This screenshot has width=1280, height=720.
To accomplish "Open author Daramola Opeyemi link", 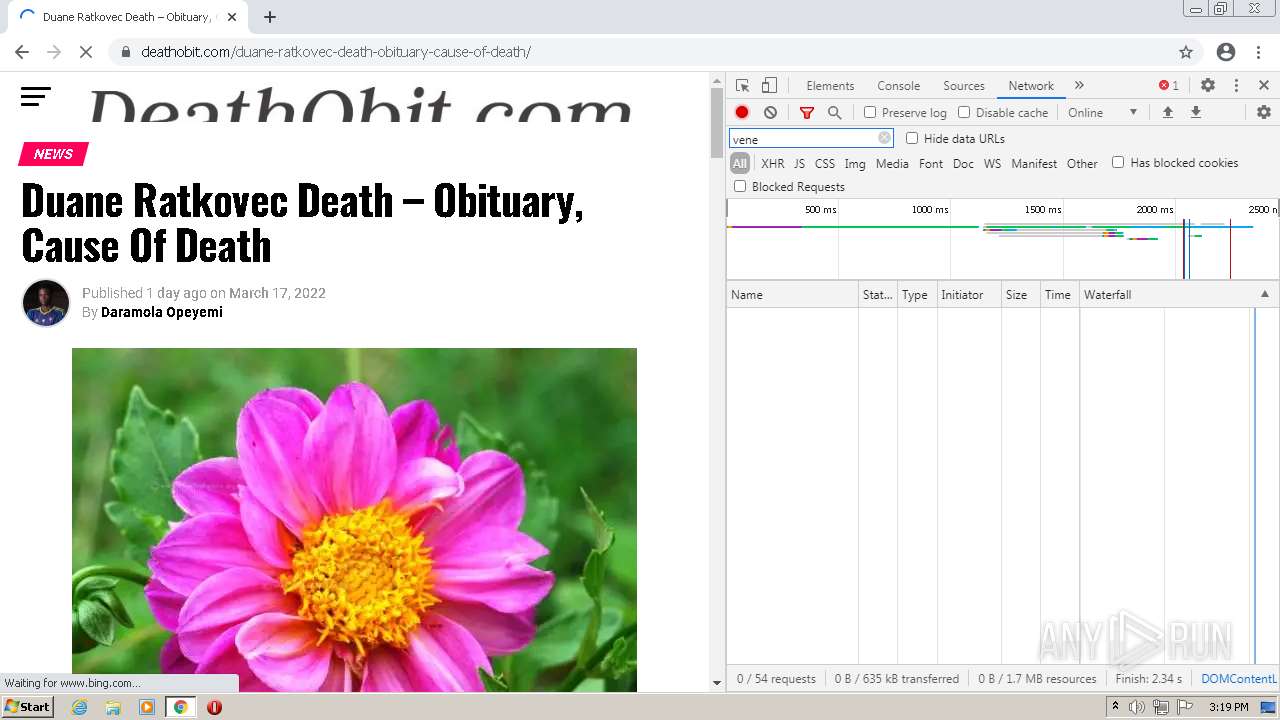I will pyautogui.click(x=162, y=312).
